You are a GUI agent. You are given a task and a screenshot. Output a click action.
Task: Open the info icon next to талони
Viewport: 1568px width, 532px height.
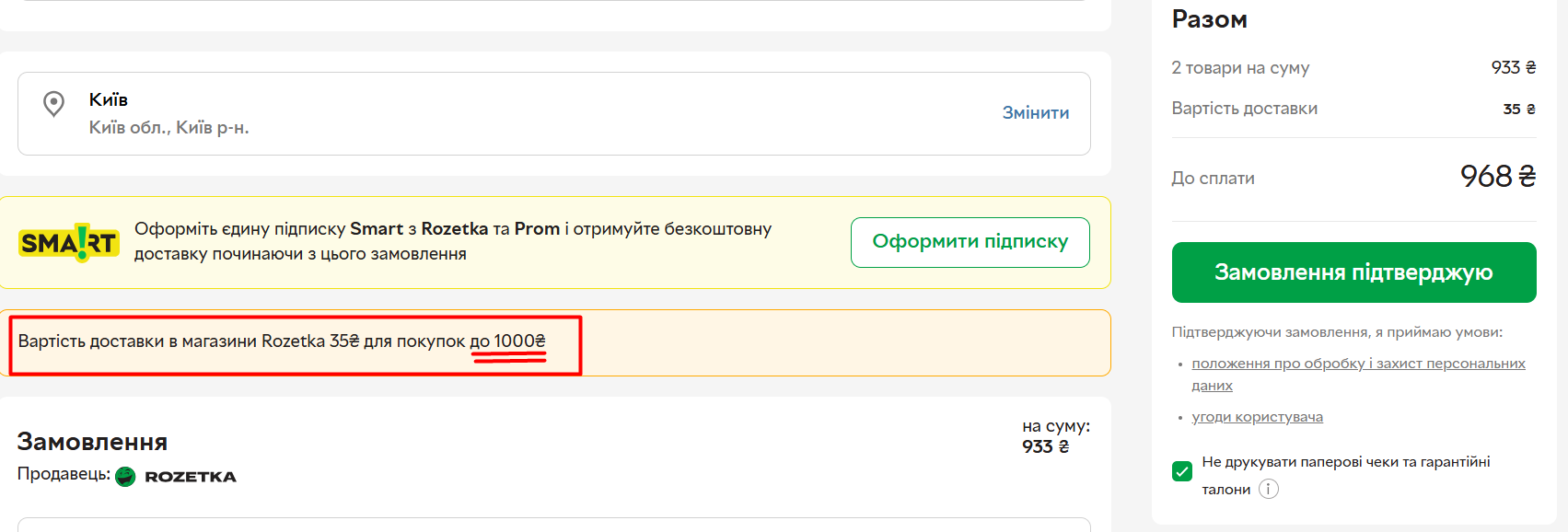click(1269, 489)
